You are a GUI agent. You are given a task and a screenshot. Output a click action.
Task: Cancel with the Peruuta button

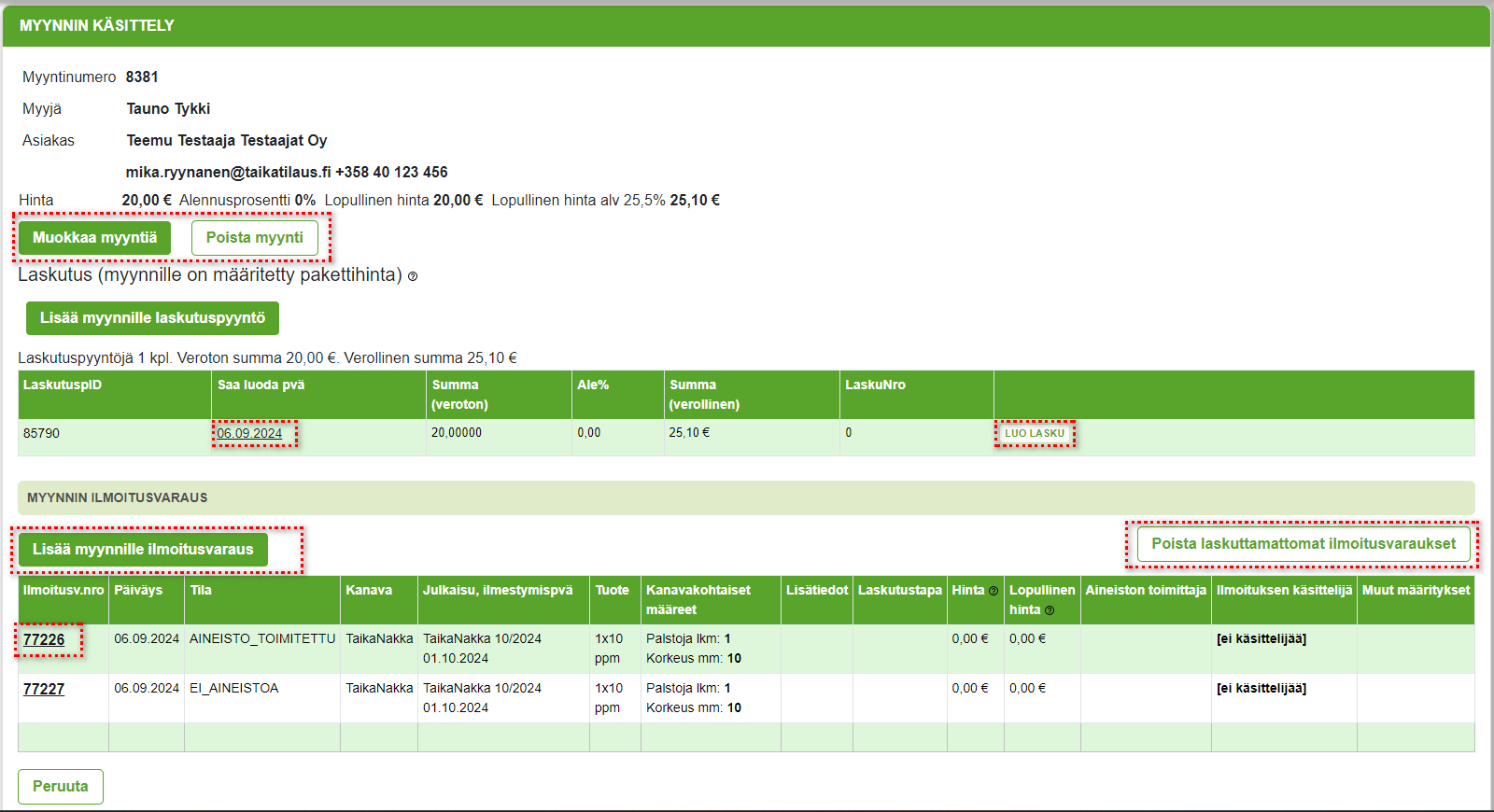click(61, 787)
